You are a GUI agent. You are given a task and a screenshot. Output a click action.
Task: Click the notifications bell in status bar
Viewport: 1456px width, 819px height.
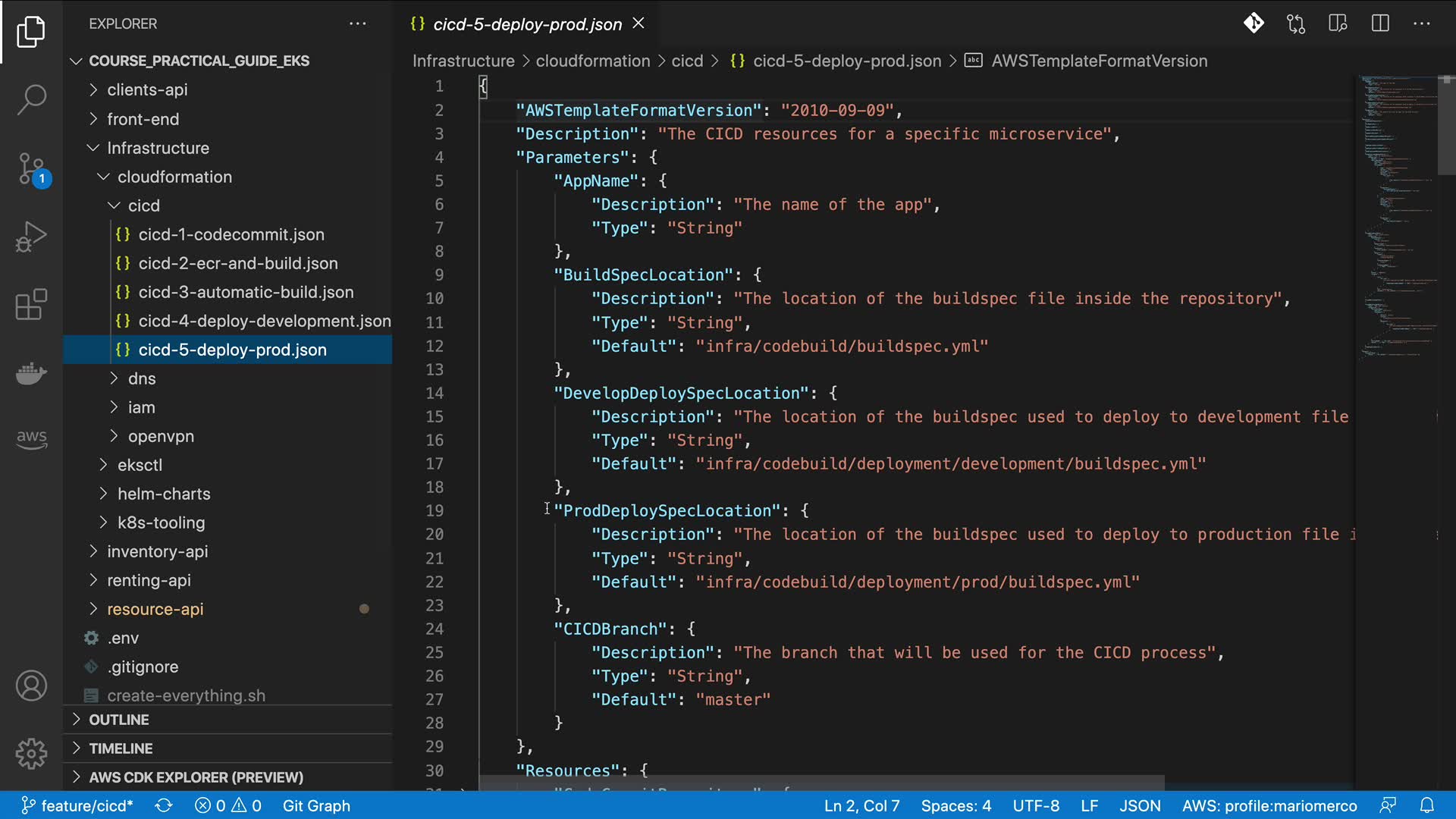tap(1426, 805)
